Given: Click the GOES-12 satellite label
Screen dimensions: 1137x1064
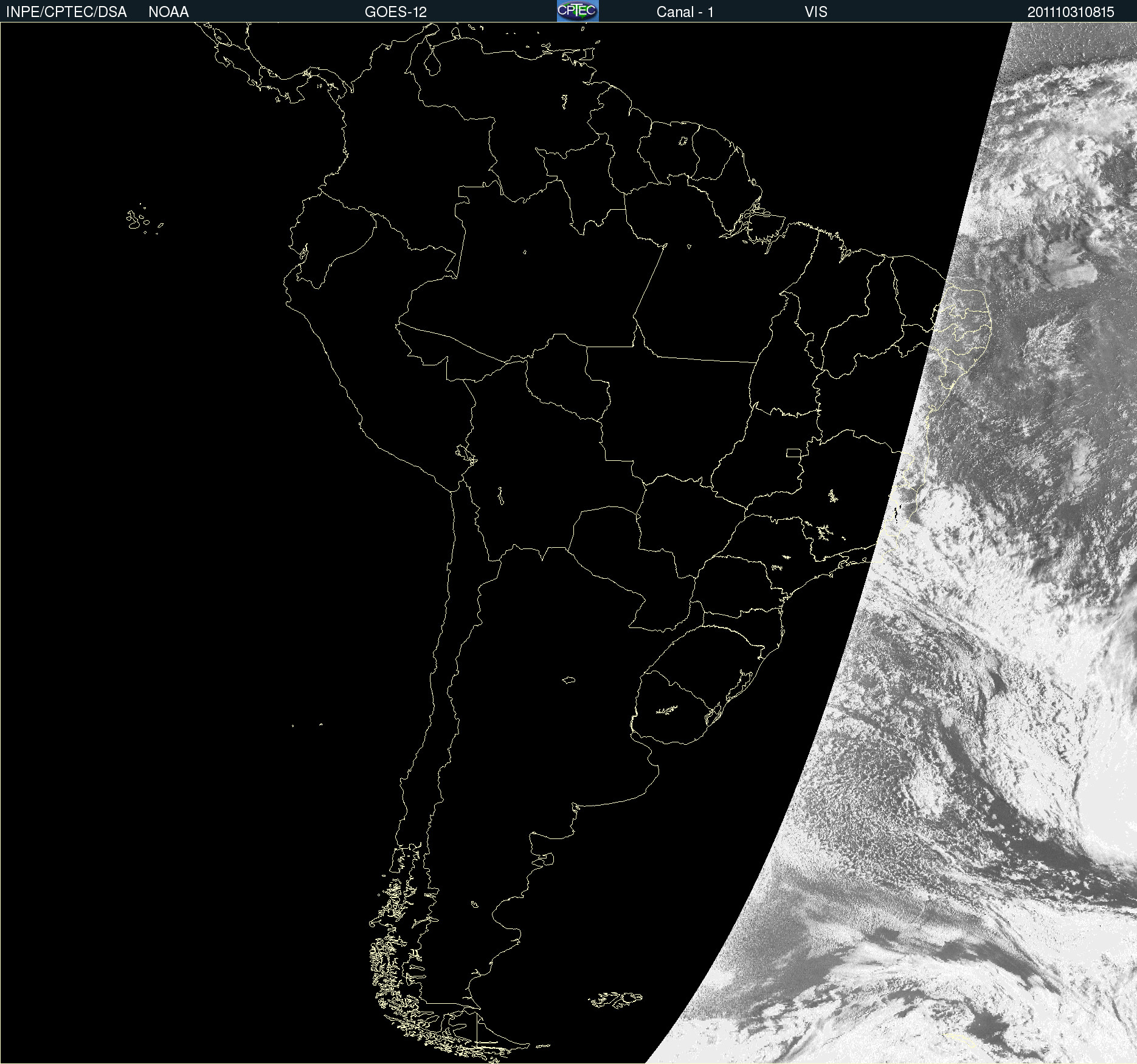Looking at the screenshot, I should [x=396, y=12].
